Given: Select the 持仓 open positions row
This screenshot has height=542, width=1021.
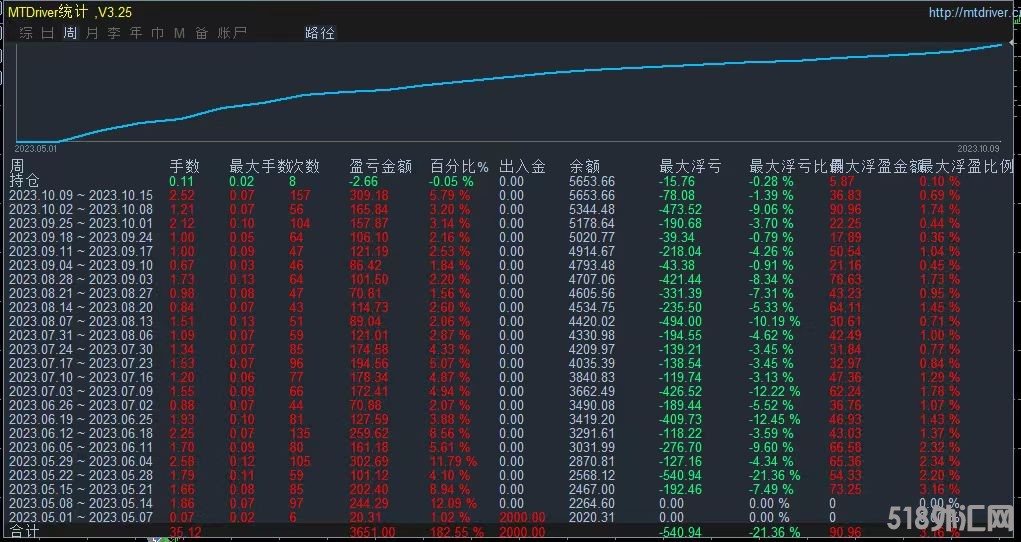Looking at the screenshot, I should tap(25, 181).
